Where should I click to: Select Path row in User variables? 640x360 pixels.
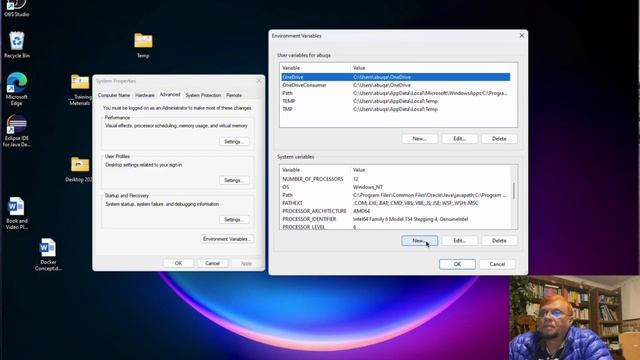tap(396, 93)
